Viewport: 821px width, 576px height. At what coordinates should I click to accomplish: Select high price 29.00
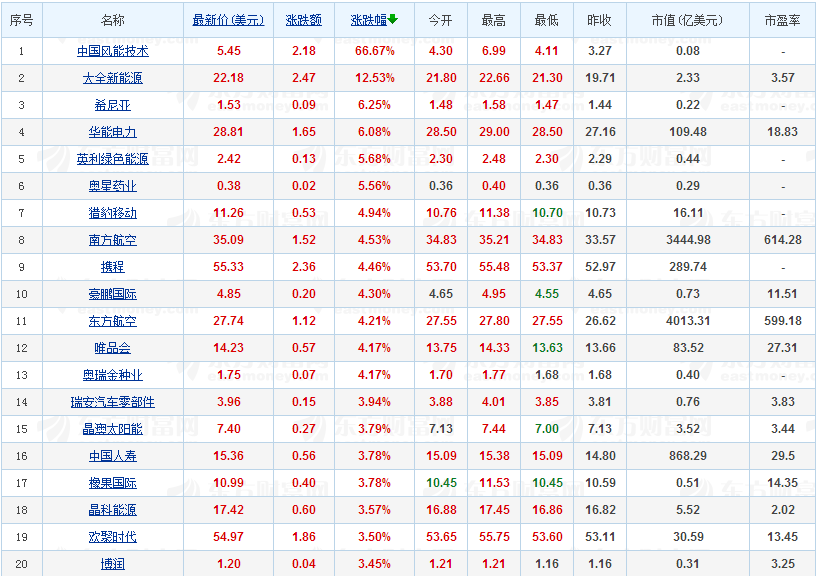(x=494, y=132)
